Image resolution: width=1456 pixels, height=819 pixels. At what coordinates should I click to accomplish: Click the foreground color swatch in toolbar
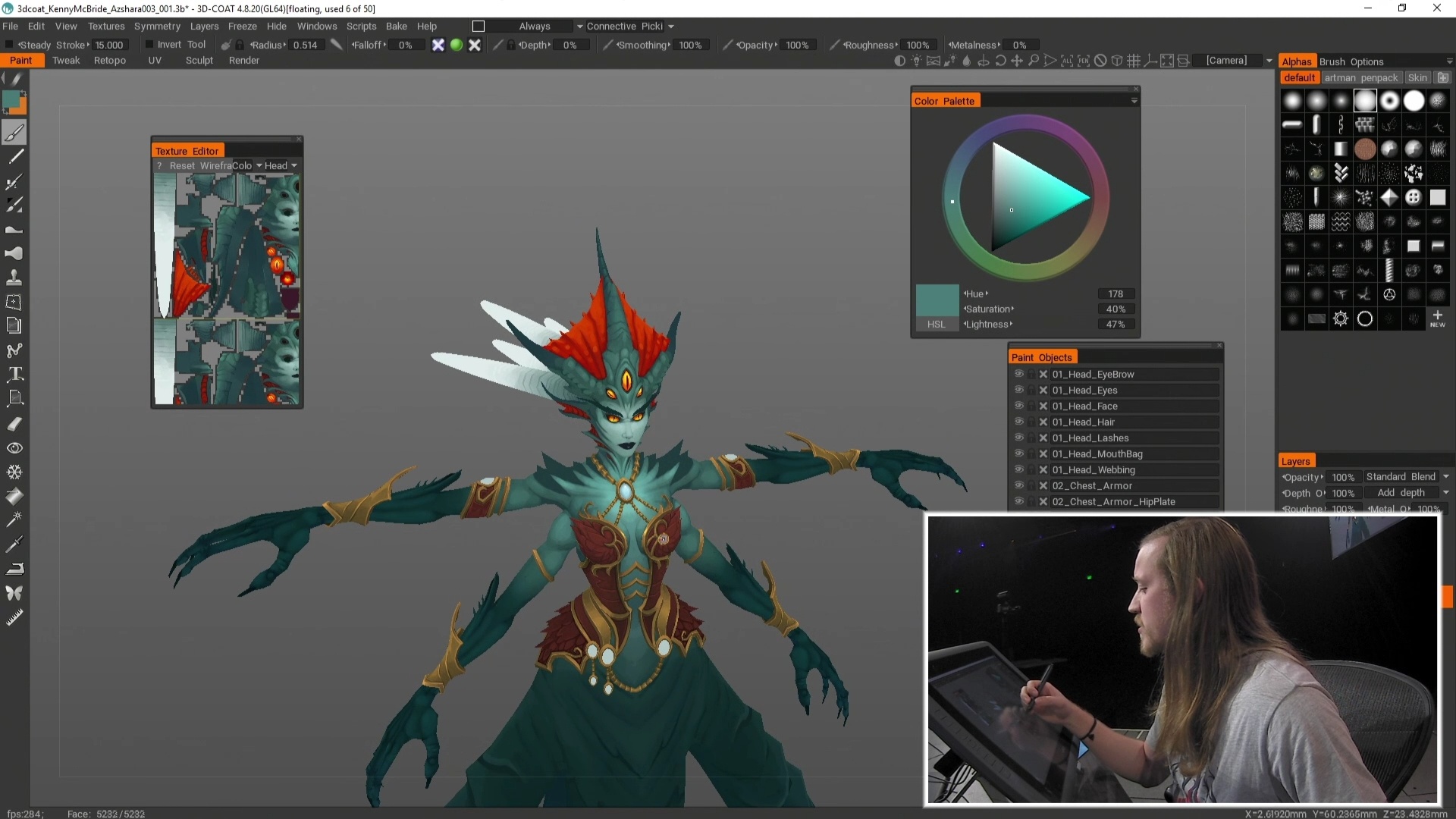click(x=11, y=99)
